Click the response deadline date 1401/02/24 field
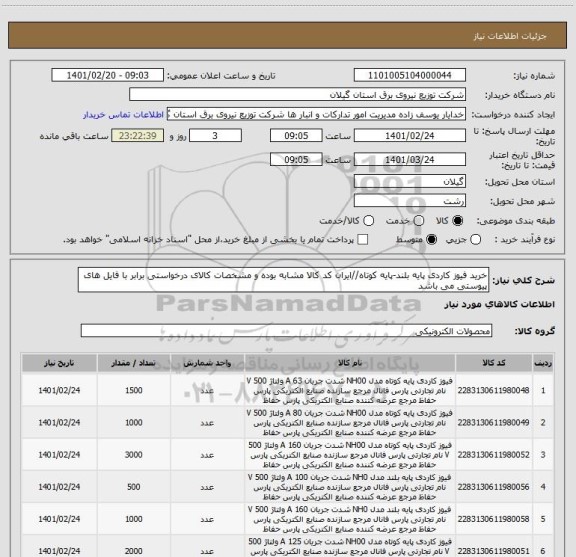This screenshot has height=557, width=576. [x=410, y=136]
